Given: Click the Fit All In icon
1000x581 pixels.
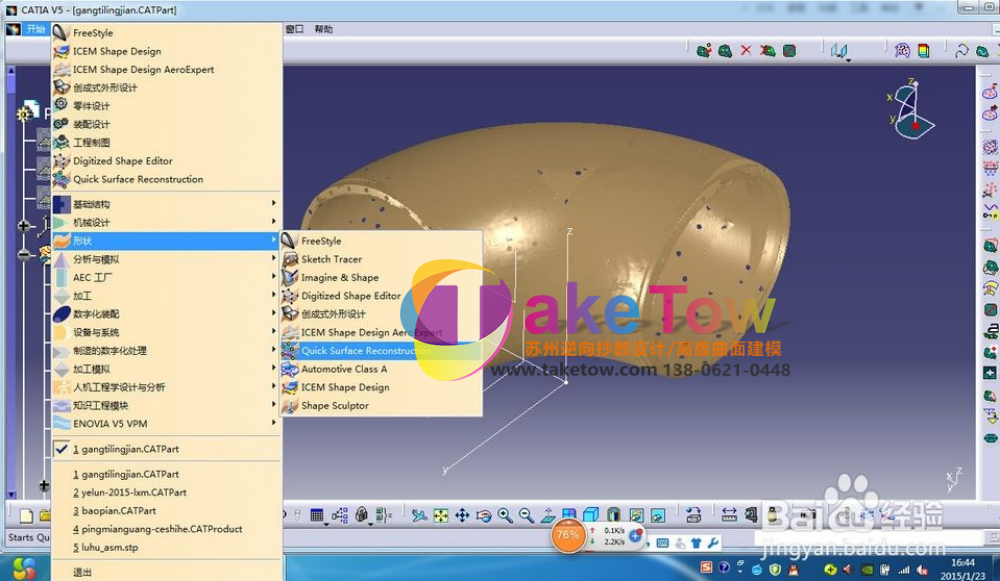Looking at the screenshot, I should (x=441, y=515).
